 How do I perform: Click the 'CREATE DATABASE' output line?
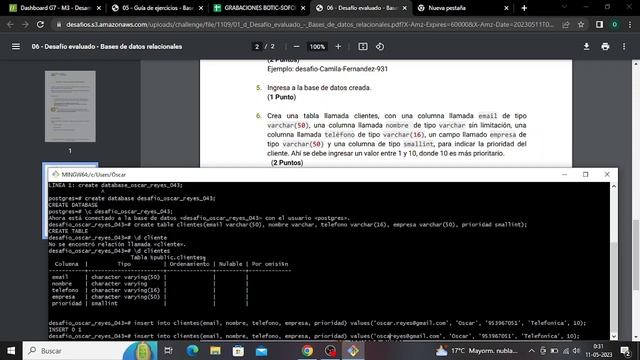tap(73, 205)
